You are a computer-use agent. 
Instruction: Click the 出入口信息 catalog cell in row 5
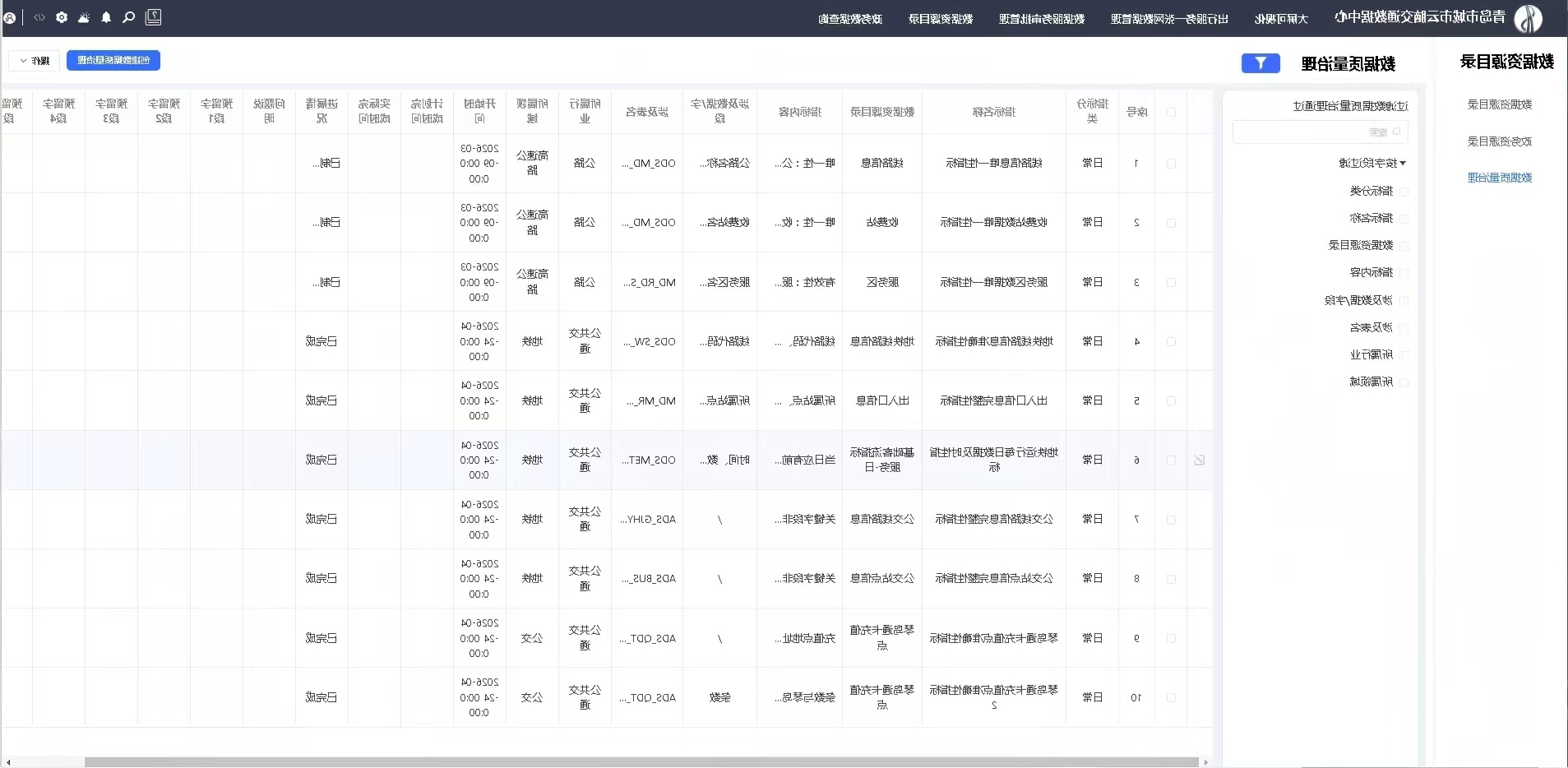tap(882, 401)
